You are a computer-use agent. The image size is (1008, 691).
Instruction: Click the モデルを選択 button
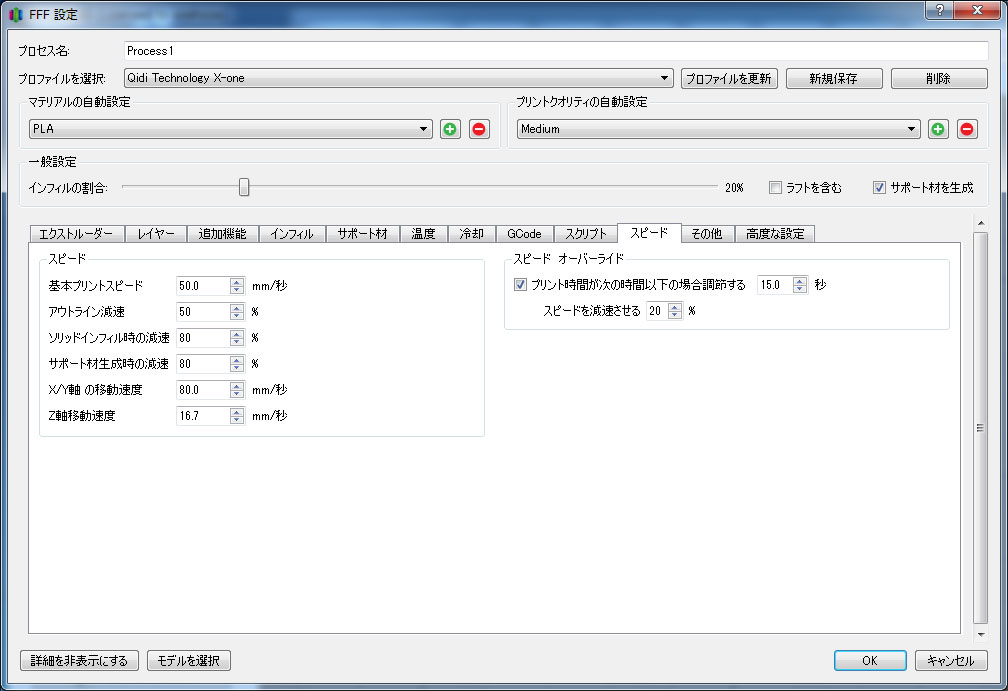point(189,661)
